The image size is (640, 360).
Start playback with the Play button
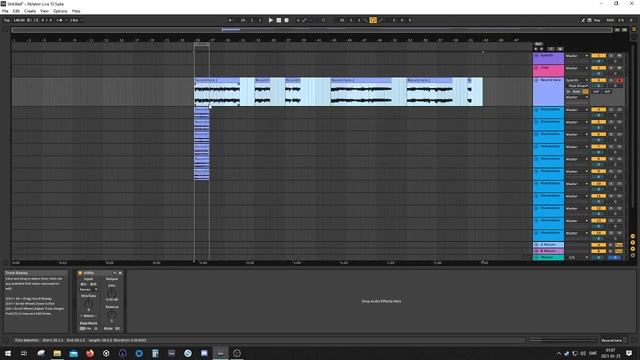coord(271,20)
